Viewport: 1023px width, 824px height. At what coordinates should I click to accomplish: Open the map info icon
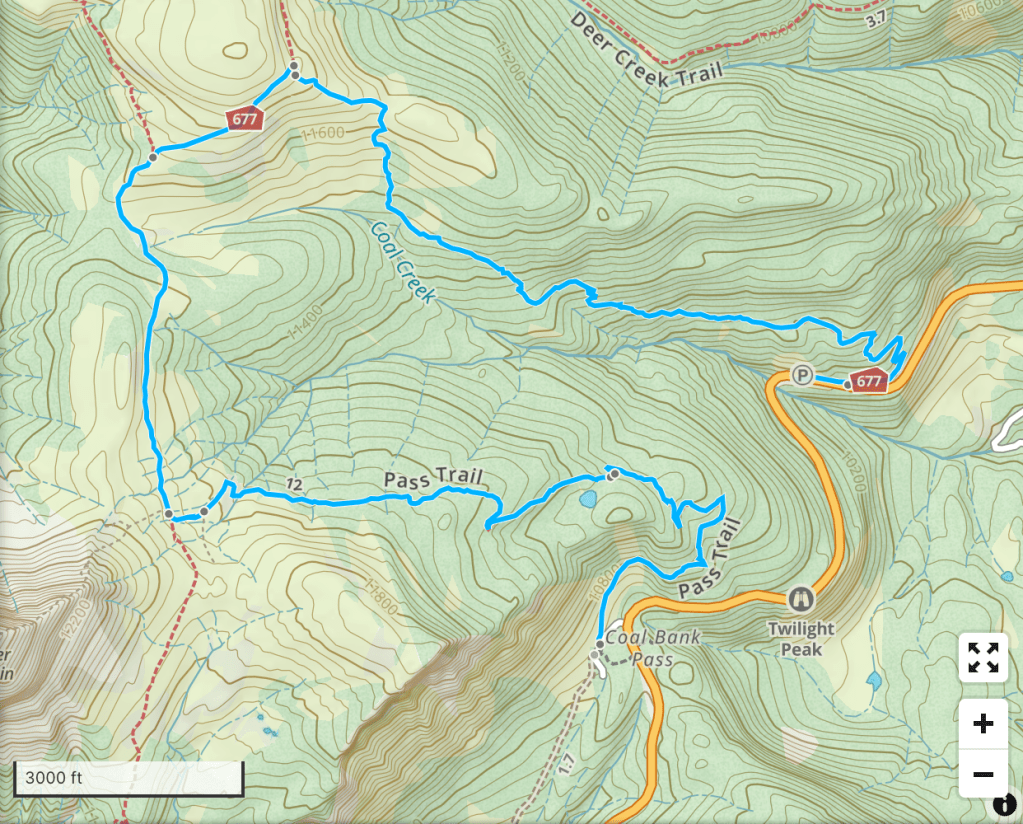(1005, 804)
